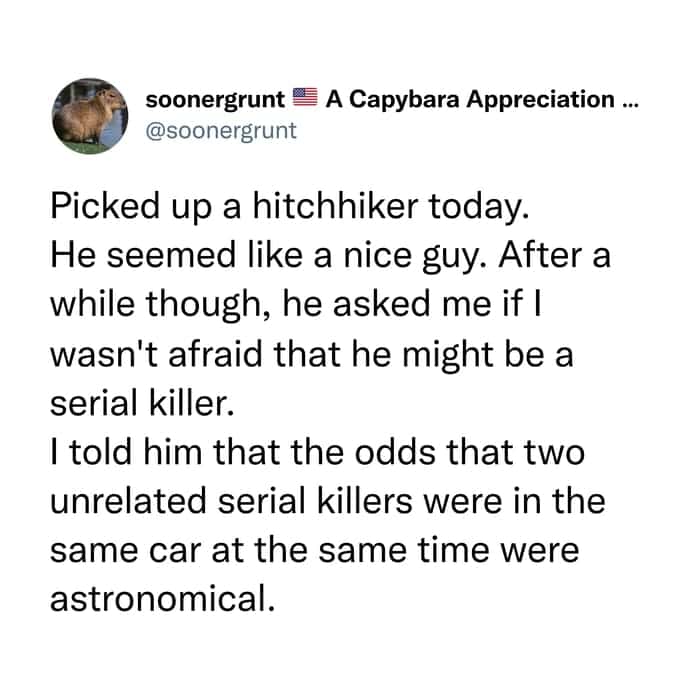Screen dimensions: 700x700
Task: Click the line "wasn't afraid that he might be a"
Action: [x=312, y=354]
